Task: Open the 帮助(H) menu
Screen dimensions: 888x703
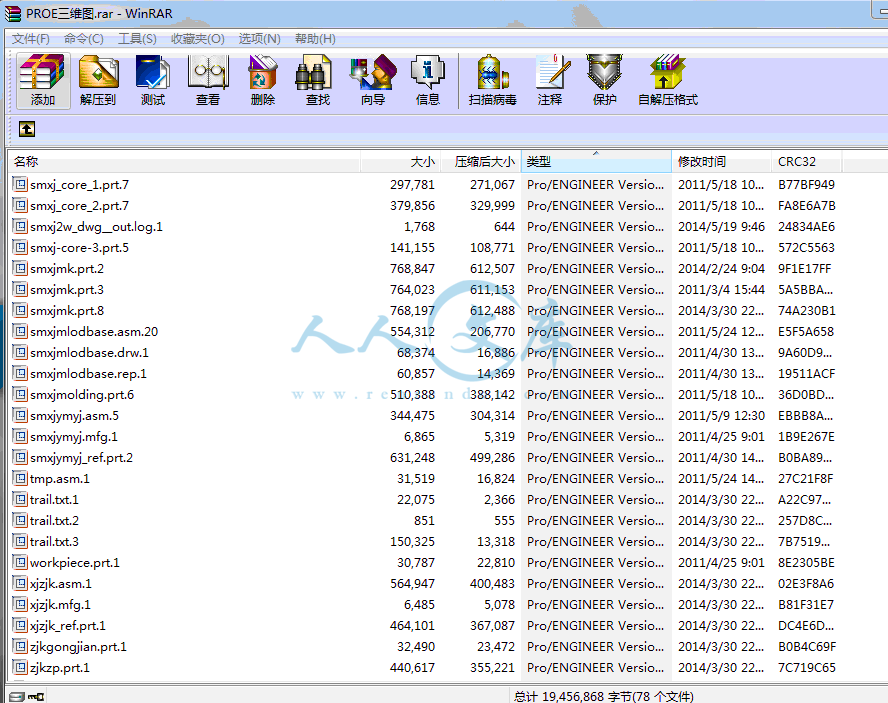Action: 315,39
